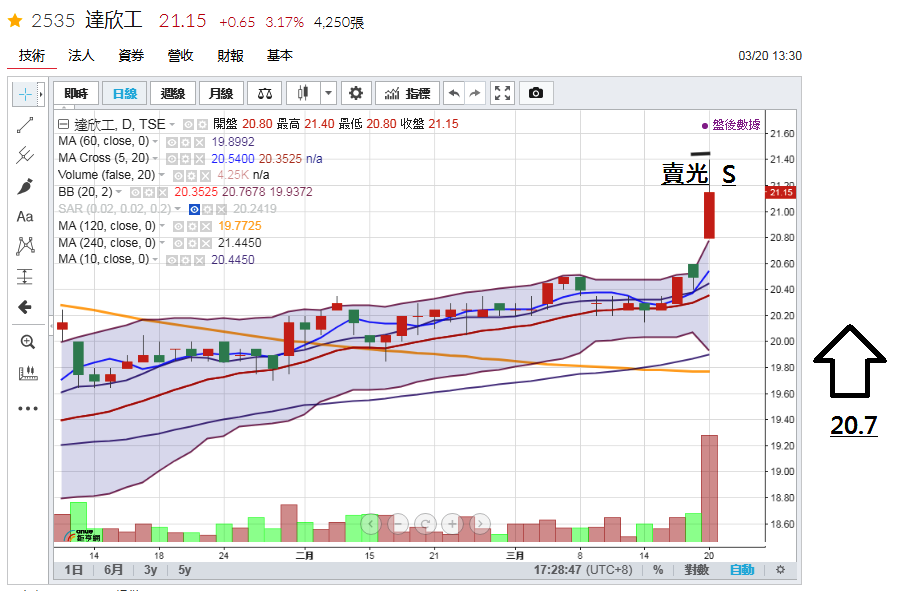Activate the zoom in magnifier tool

pos(28,342)
